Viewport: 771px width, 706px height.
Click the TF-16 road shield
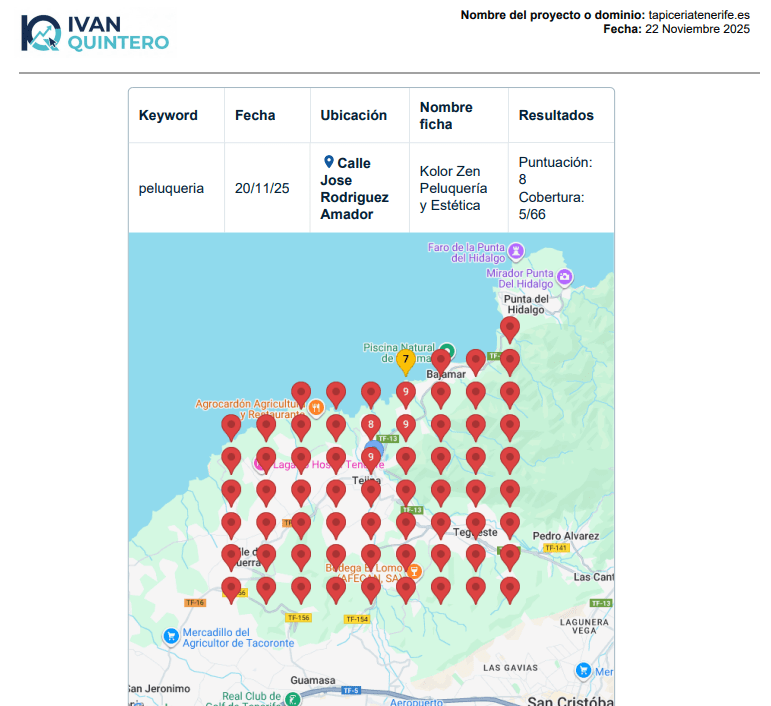pos(195,603)
